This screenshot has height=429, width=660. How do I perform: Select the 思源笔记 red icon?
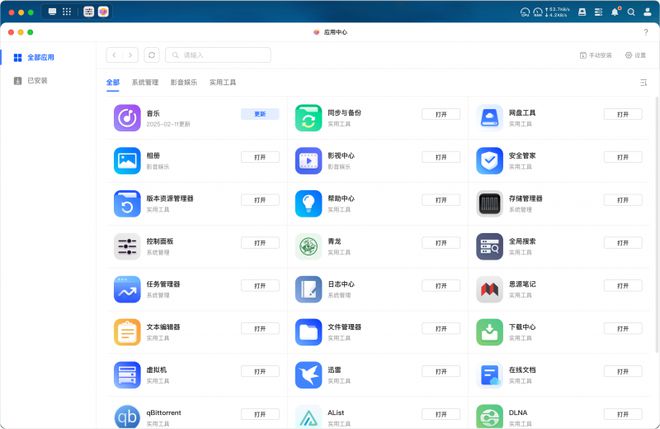click(490, 290)
